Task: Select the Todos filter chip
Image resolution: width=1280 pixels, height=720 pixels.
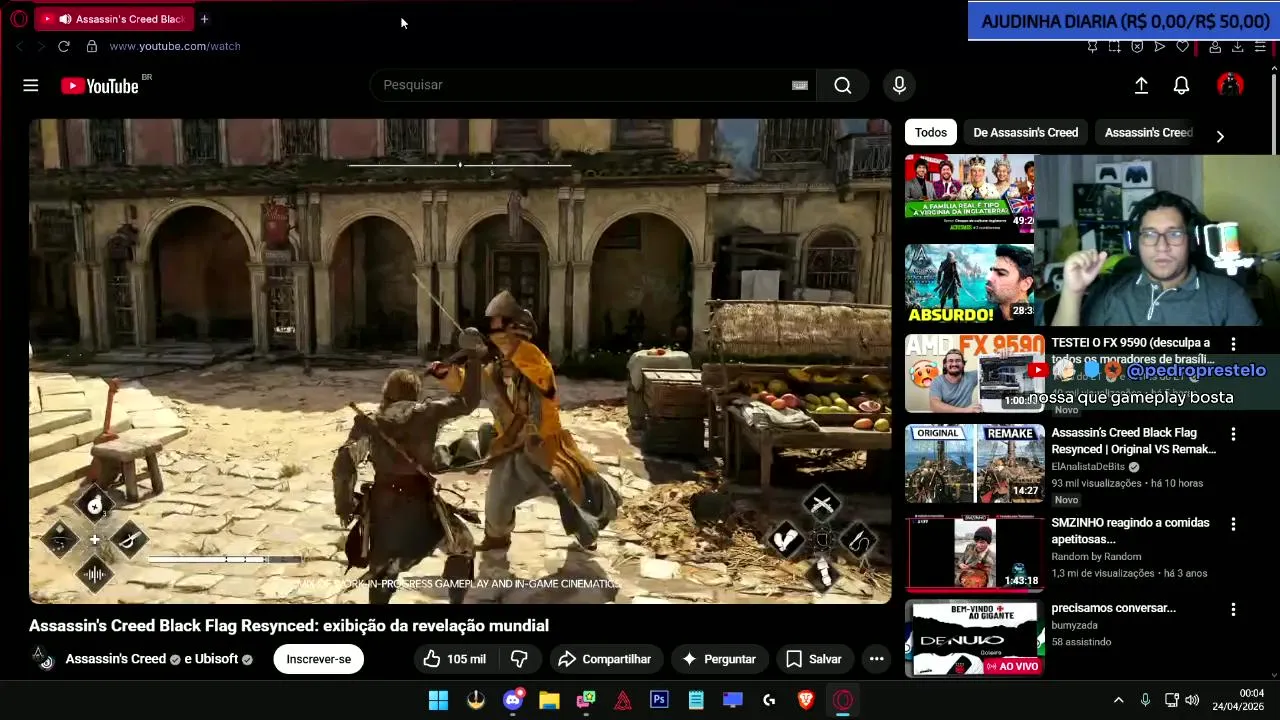Action: coord(931,132)
